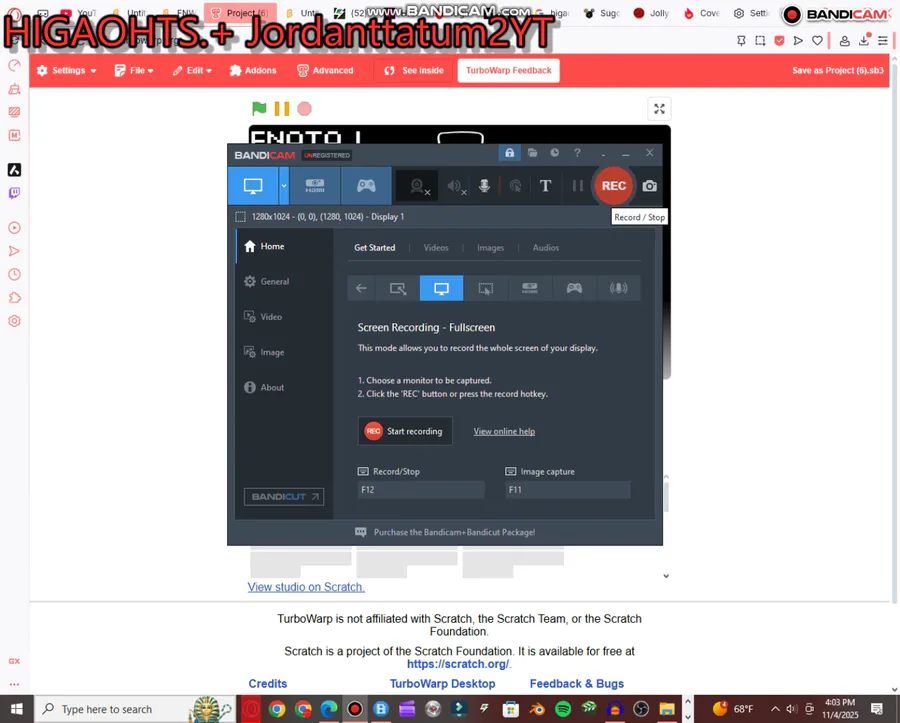The image size is (900, 723).
Task: Switch to the Videos tab
Action: tap(436, 248)
